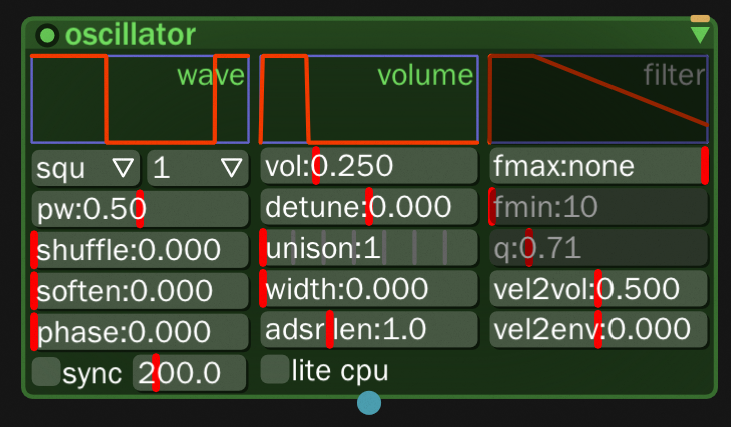Enable the sync checkbox
731x427 pixels.
(x=46, y=372)
